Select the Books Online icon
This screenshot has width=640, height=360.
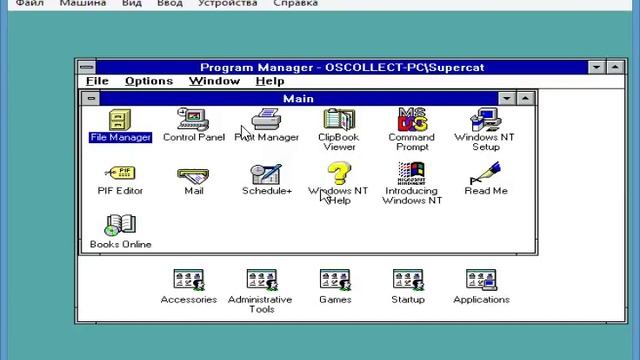click(x=120, y=225)
